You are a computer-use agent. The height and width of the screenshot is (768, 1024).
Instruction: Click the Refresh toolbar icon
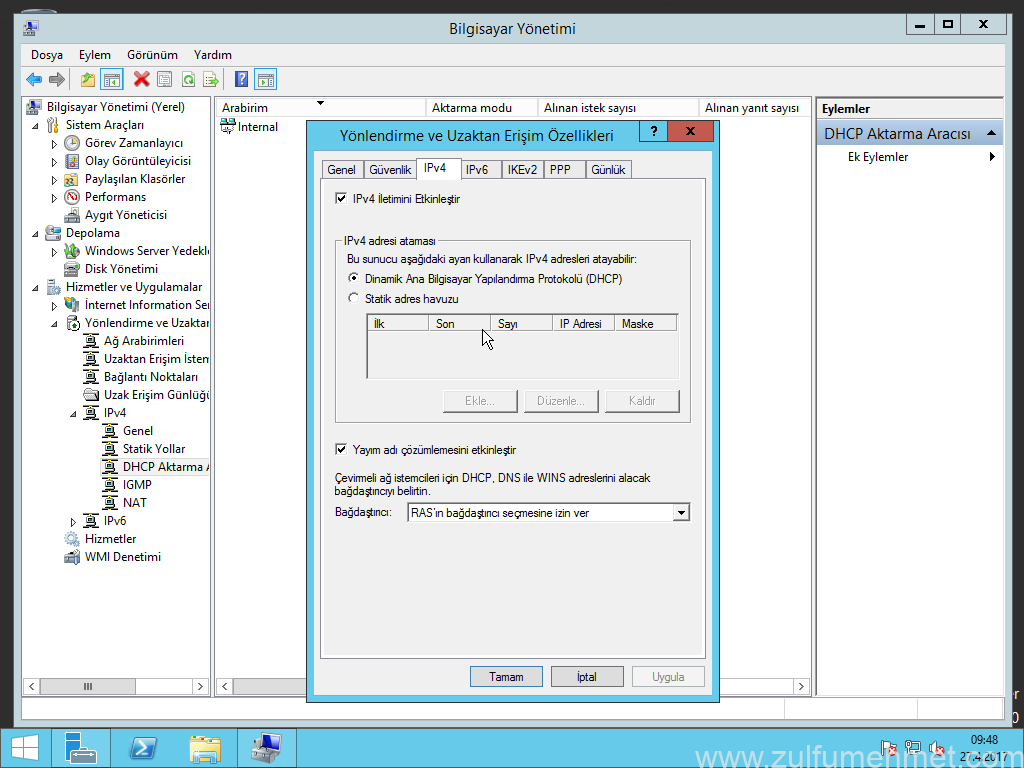(188, 80)
